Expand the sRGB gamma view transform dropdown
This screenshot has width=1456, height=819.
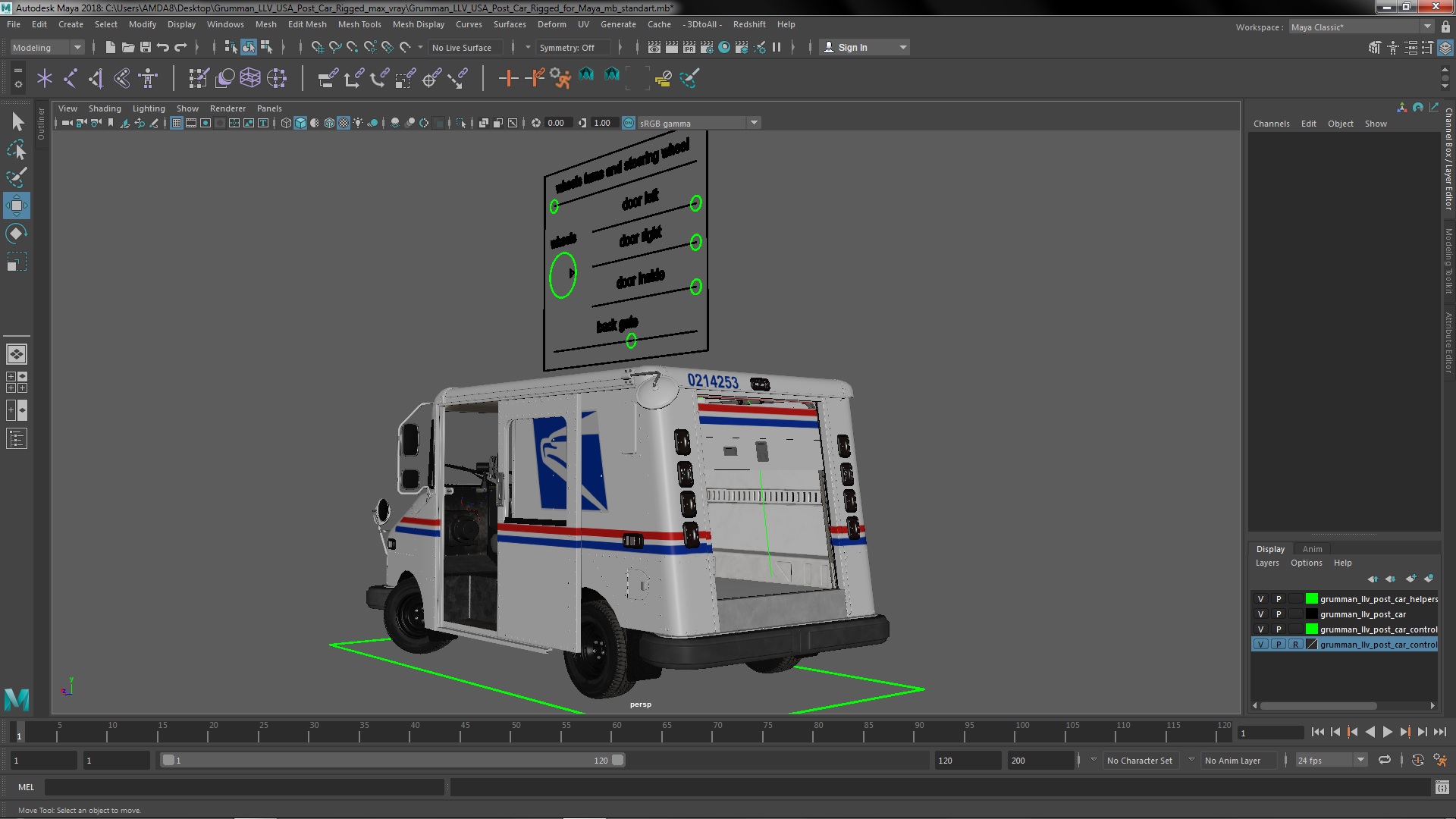tap(754, 123)
